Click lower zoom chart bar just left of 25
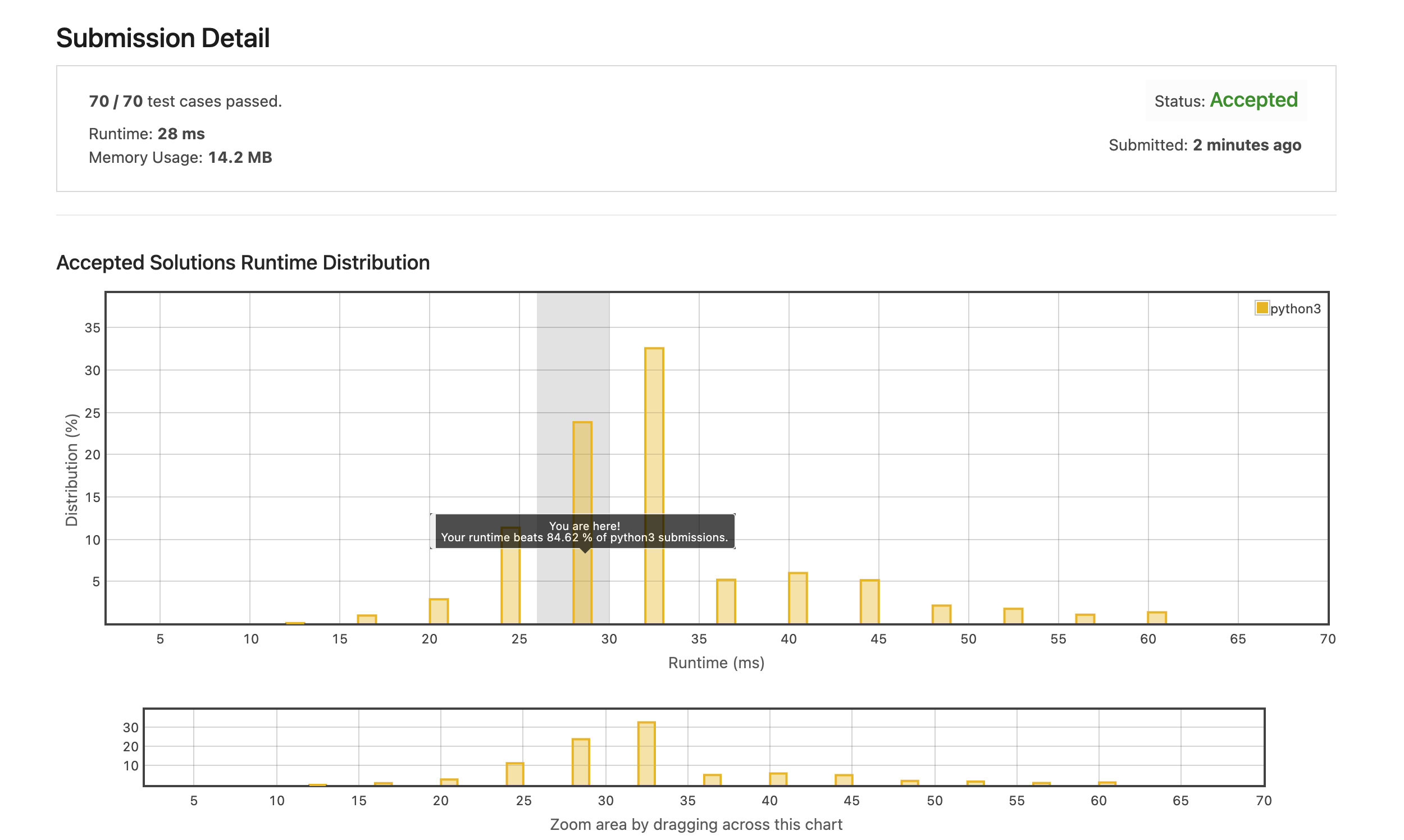Image resolution: width=1404 pixels, height=840 pixels. (x=514, y=774)
